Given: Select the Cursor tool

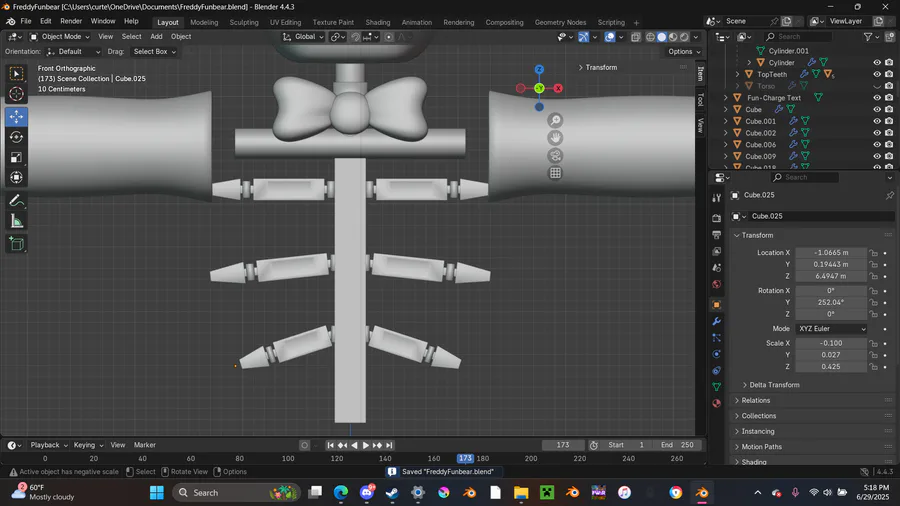Looking at the screenshot, I should pyautogui.click(x=16, y=94).
